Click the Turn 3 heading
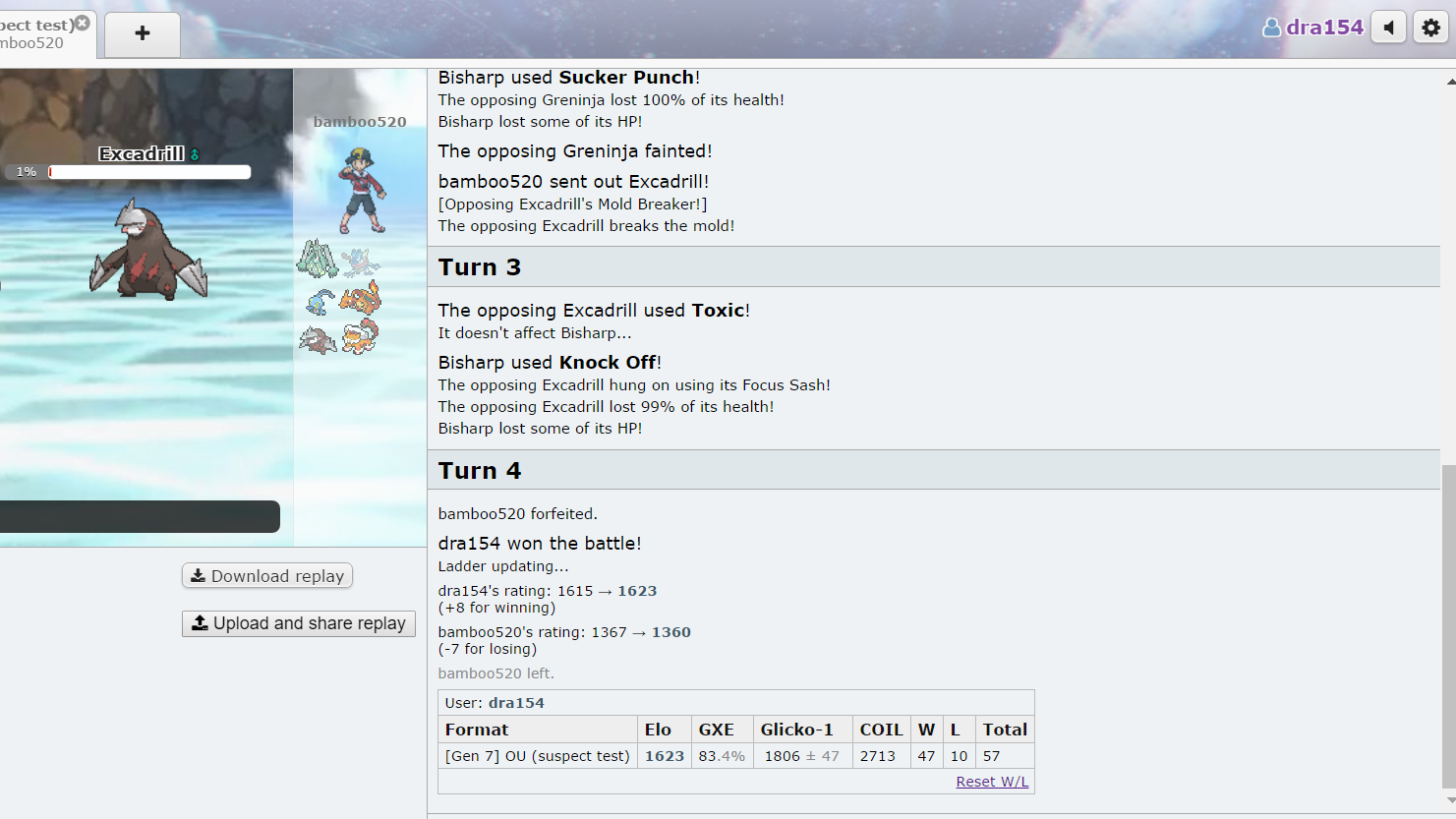 (x=480, y=267)
